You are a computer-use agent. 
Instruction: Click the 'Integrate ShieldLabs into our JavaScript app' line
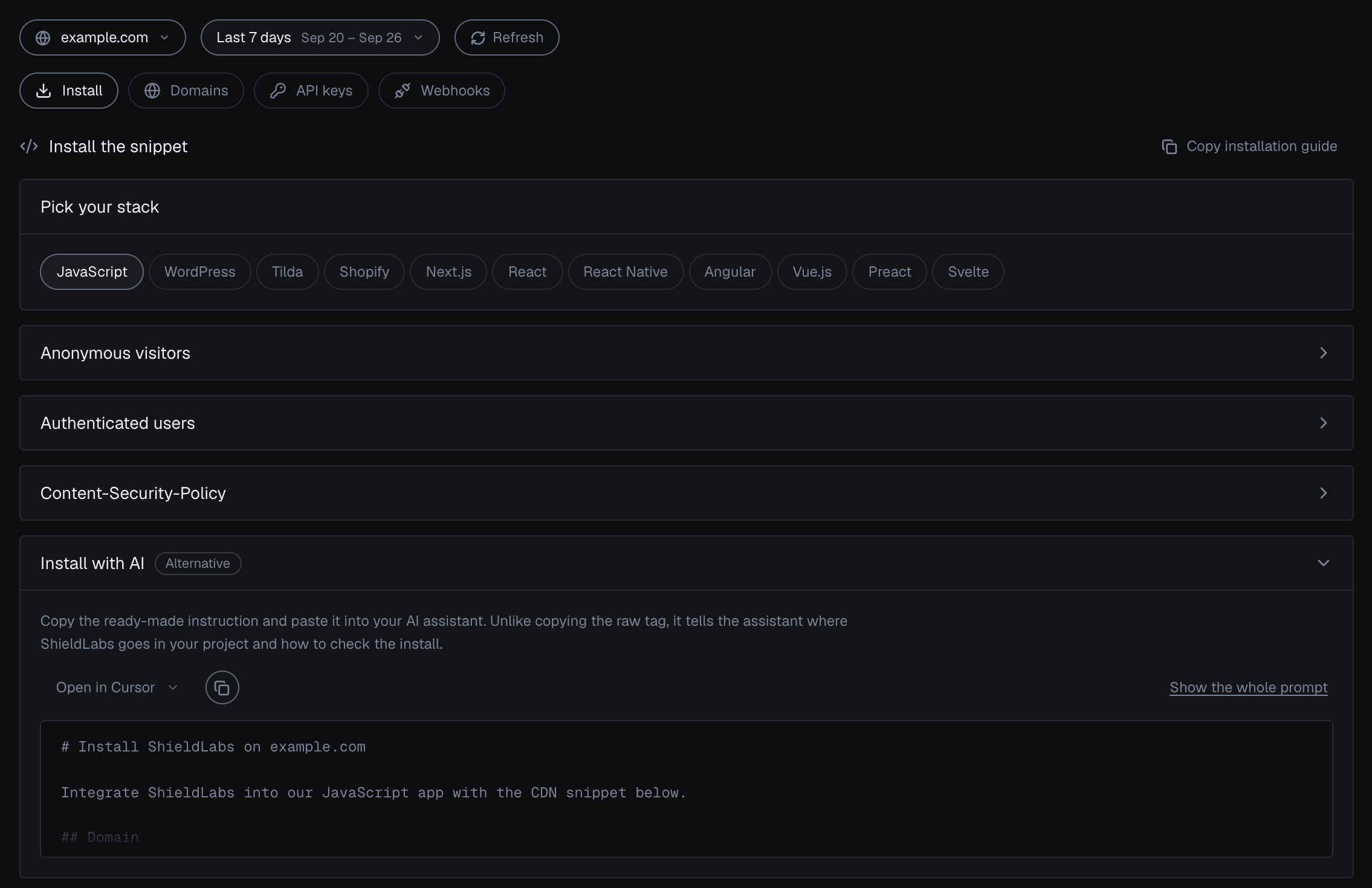pyautogui.click(x=374, y=793)
